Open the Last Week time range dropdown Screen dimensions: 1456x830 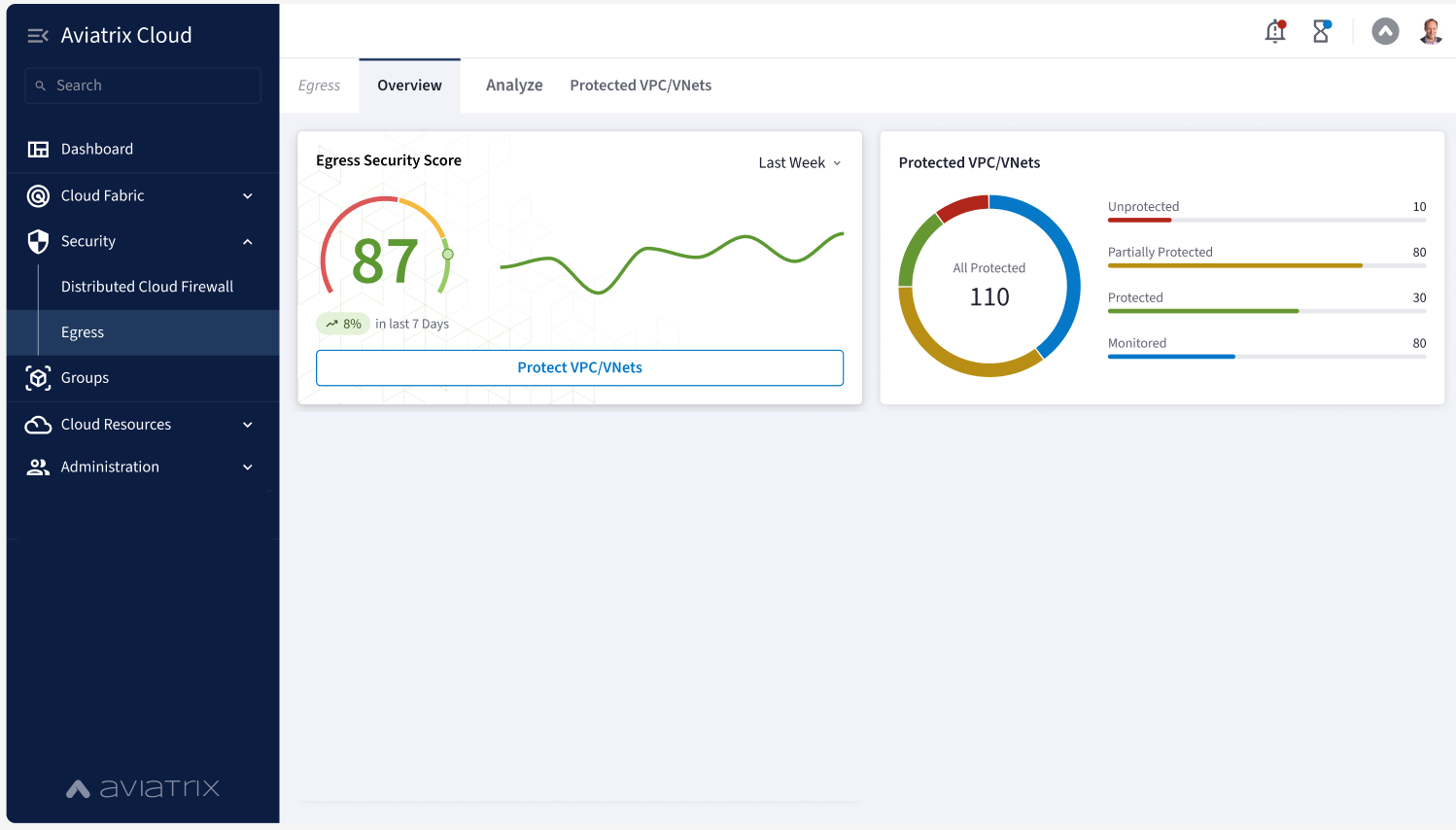[x=799, y=162]
